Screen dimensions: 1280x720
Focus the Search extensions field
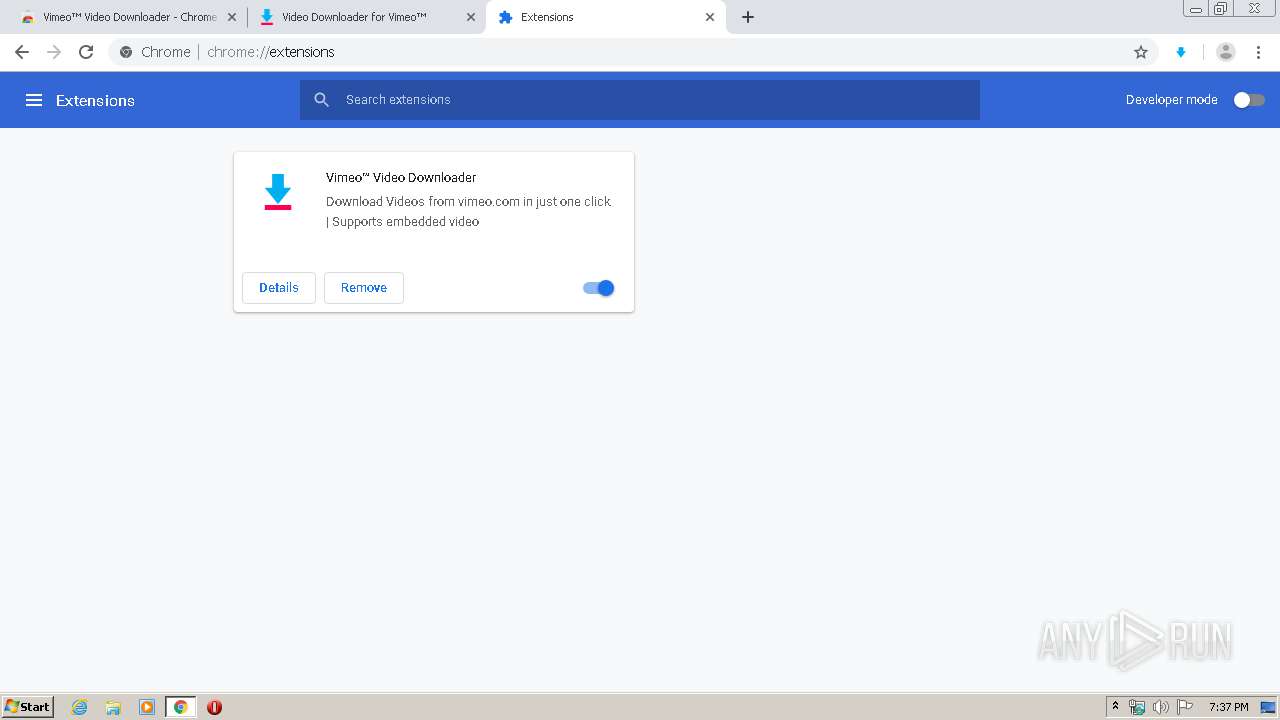[x=640, y=100]
